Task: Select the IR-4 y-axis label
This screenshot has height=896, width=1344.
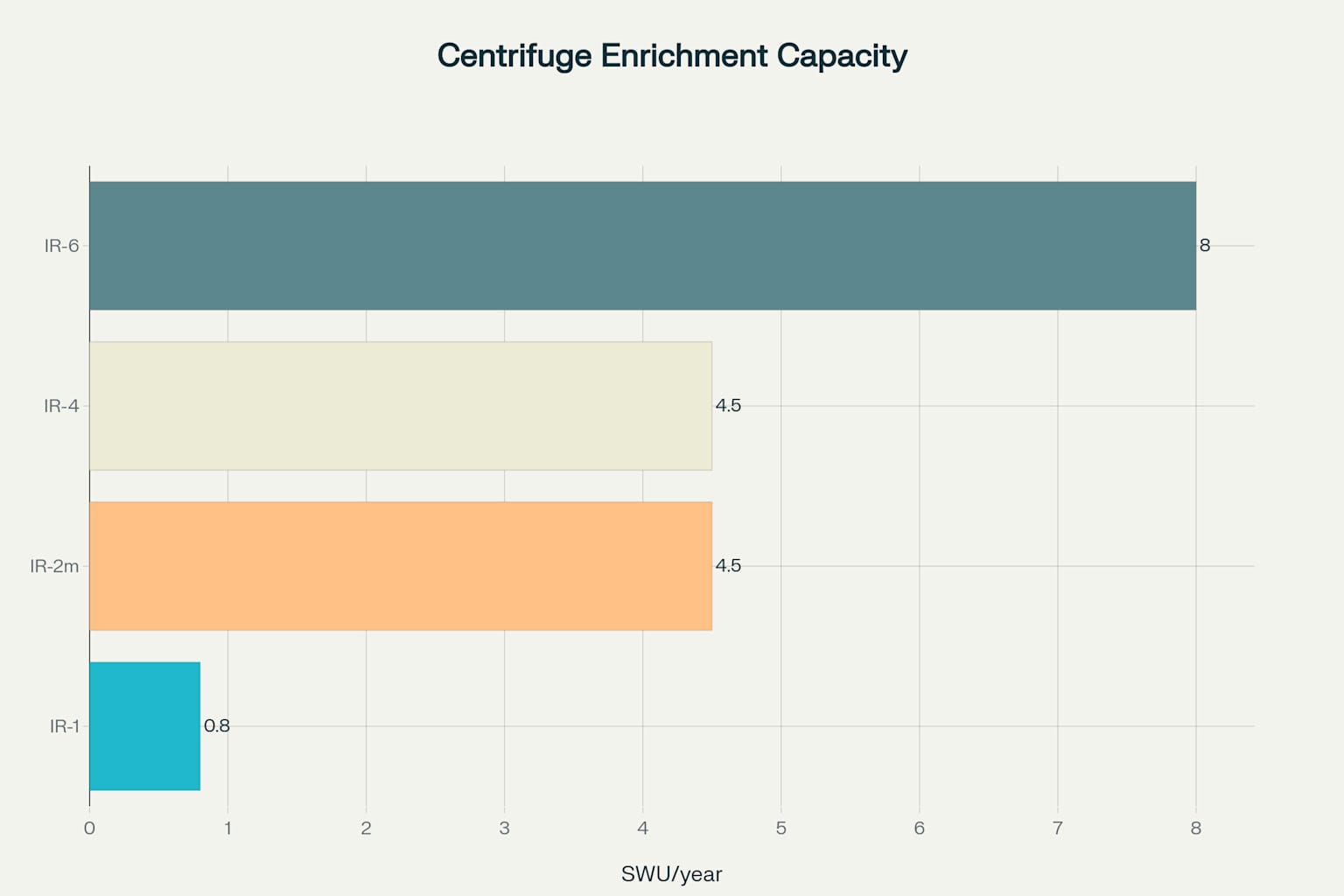Action: [x=61, y=406]
